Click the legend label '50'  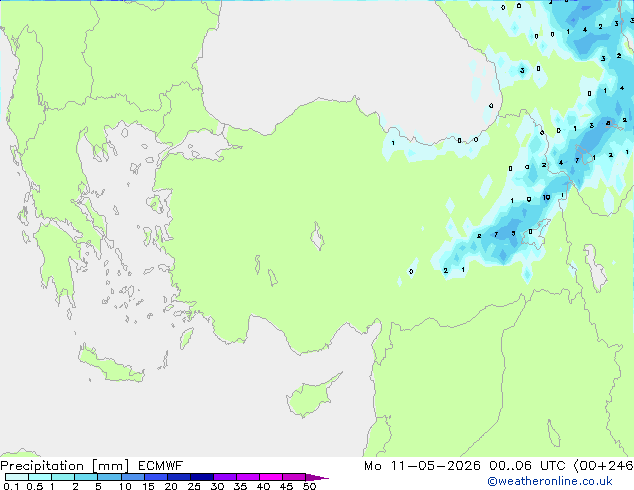(309, 486)
